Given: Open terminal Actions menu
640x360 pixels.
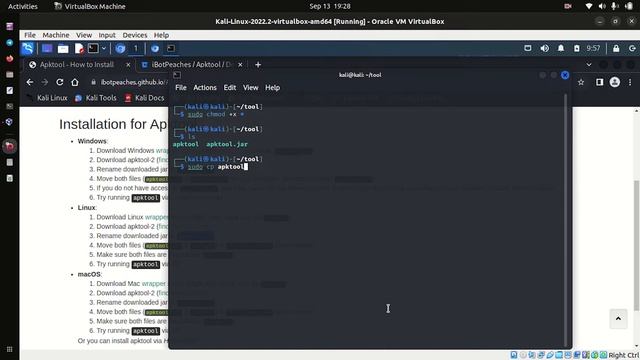Looking at the screenshot, I should pos(205,88).
